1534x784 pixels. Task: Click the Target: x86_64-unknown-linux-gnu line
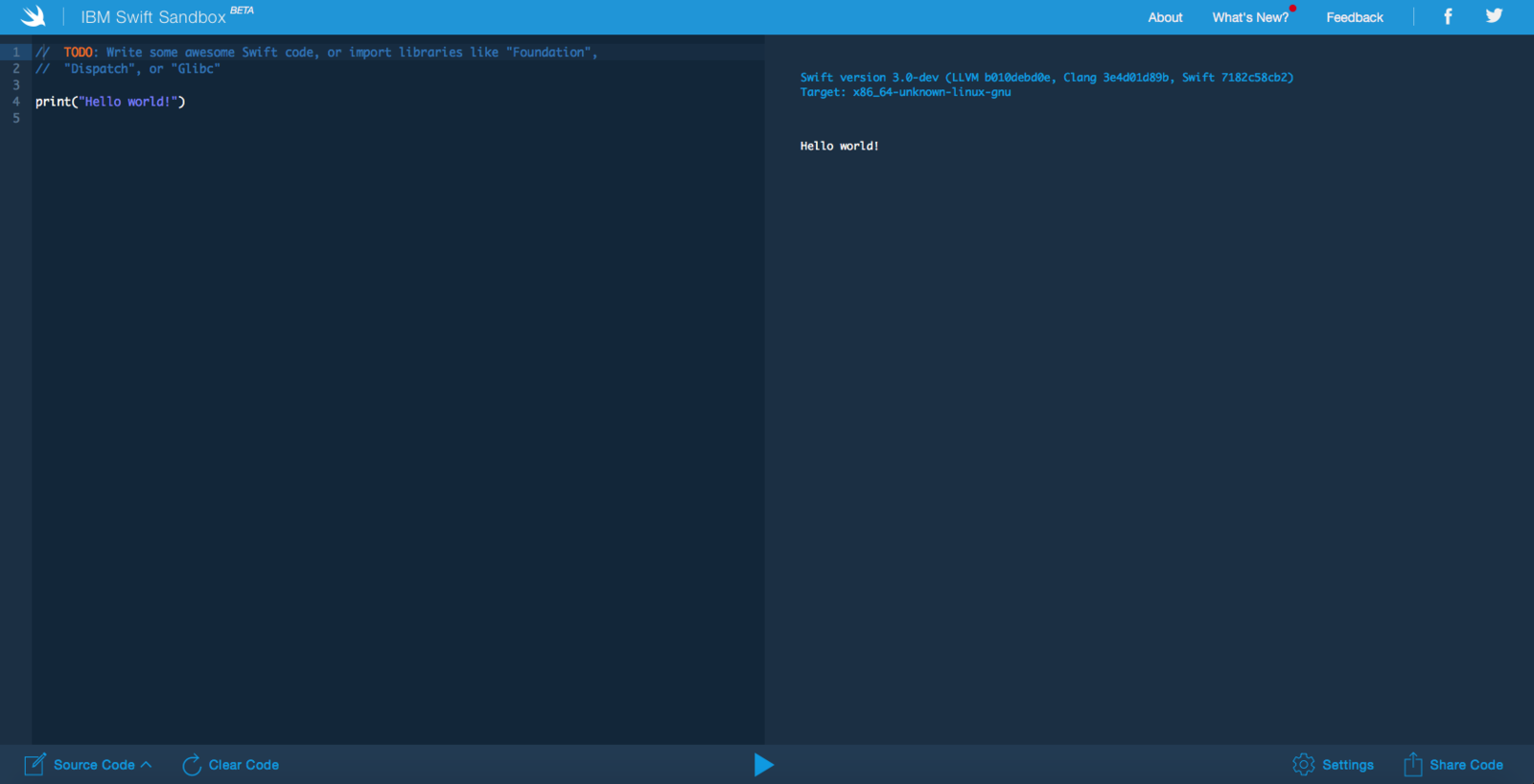(x=905, y=92)
